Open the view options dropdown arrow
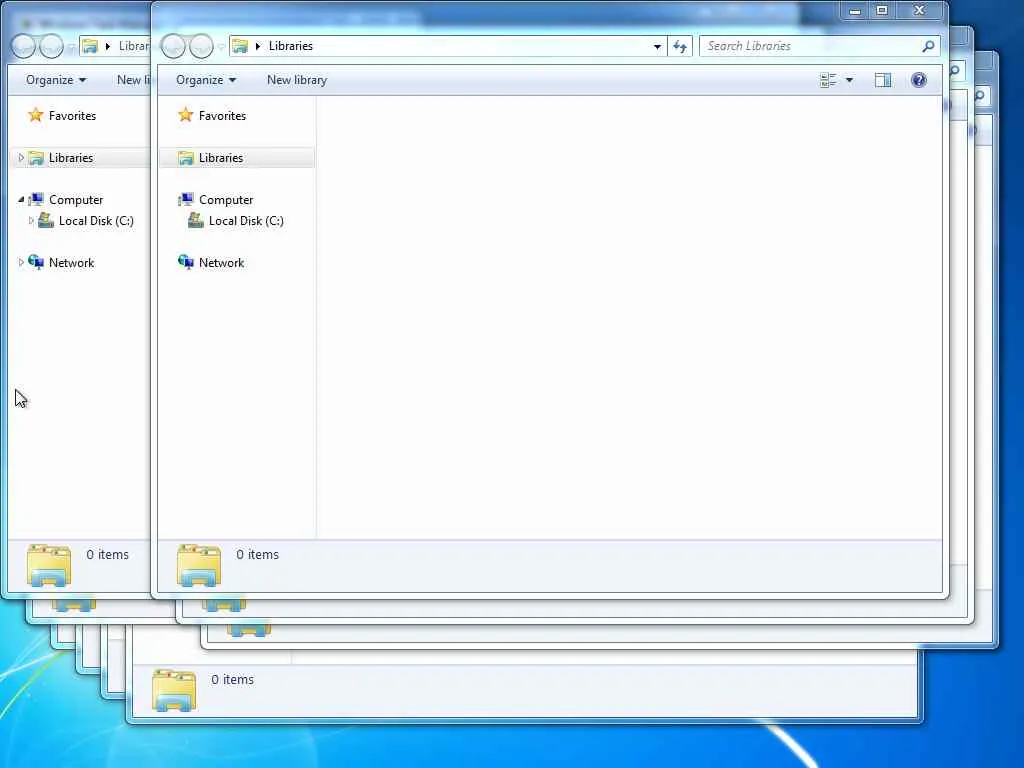1024x768 pixels. [849, 80]
